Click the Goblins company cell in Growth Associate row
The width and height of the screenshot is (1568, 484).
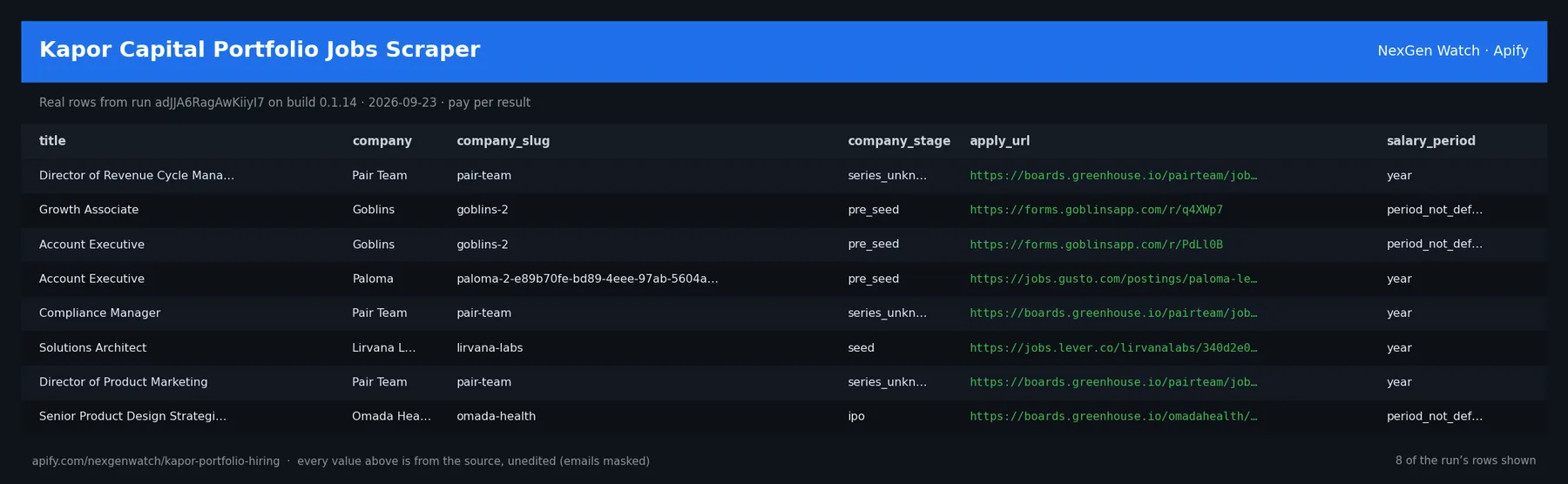pos(373,210)
